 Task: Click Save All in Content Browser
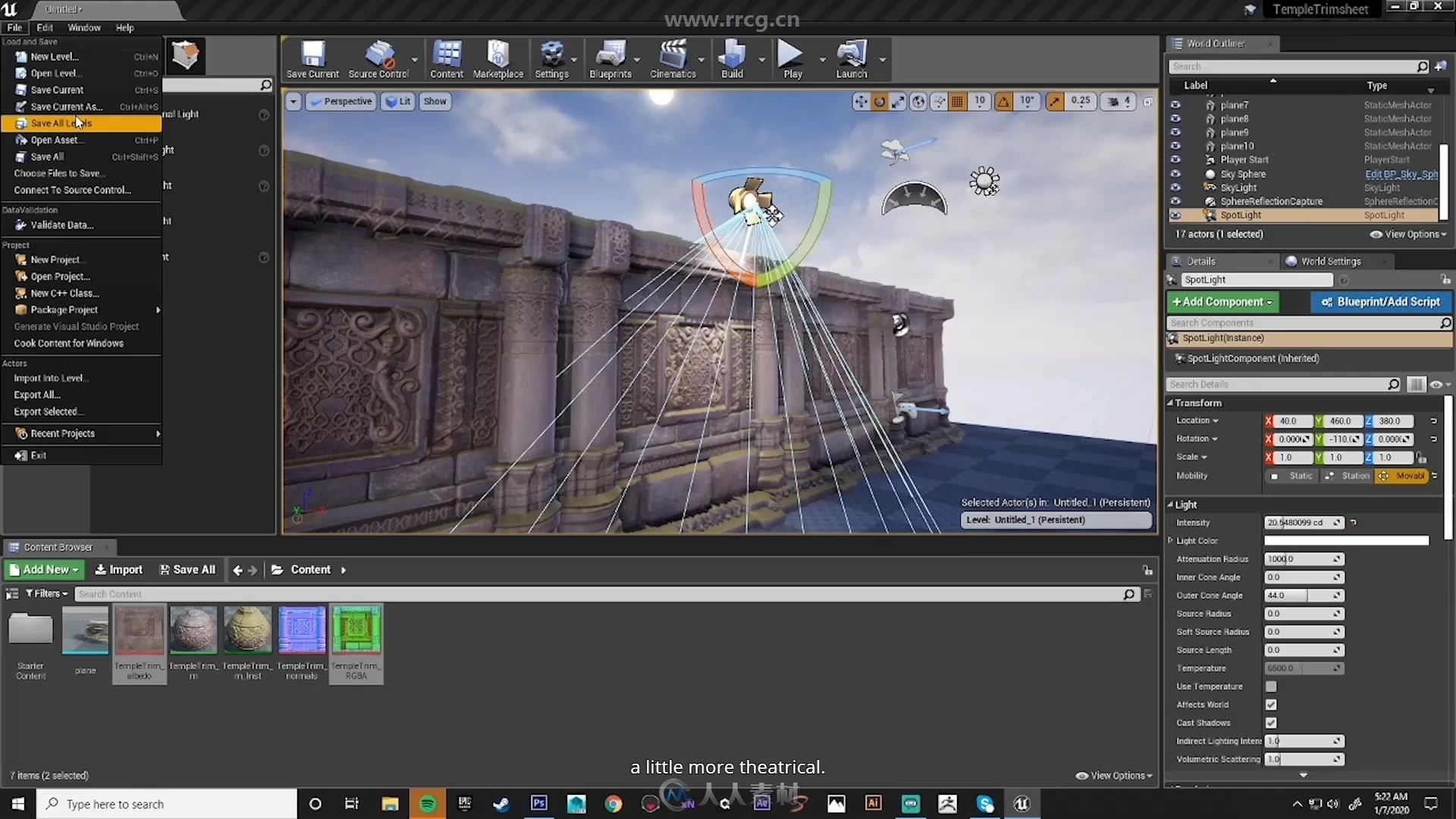click(187, 570)
